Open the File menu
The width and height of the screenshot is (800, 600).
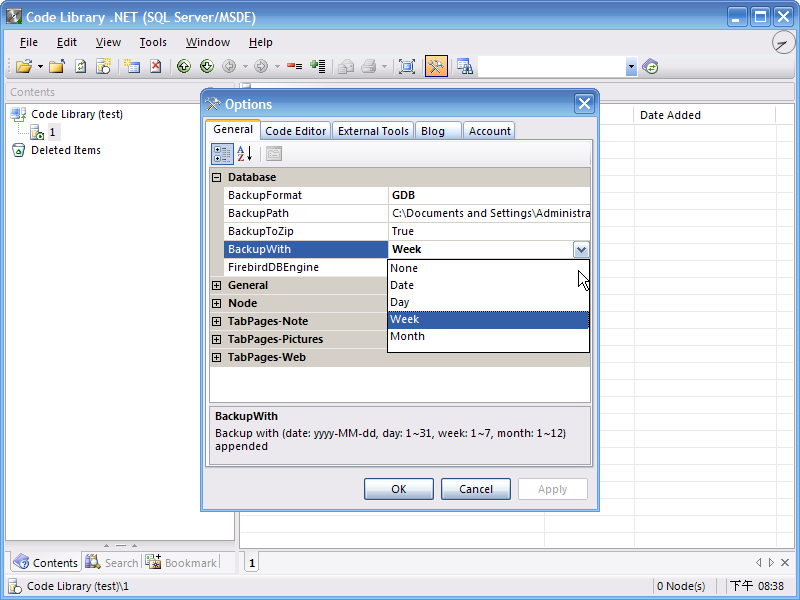(29, 42)
